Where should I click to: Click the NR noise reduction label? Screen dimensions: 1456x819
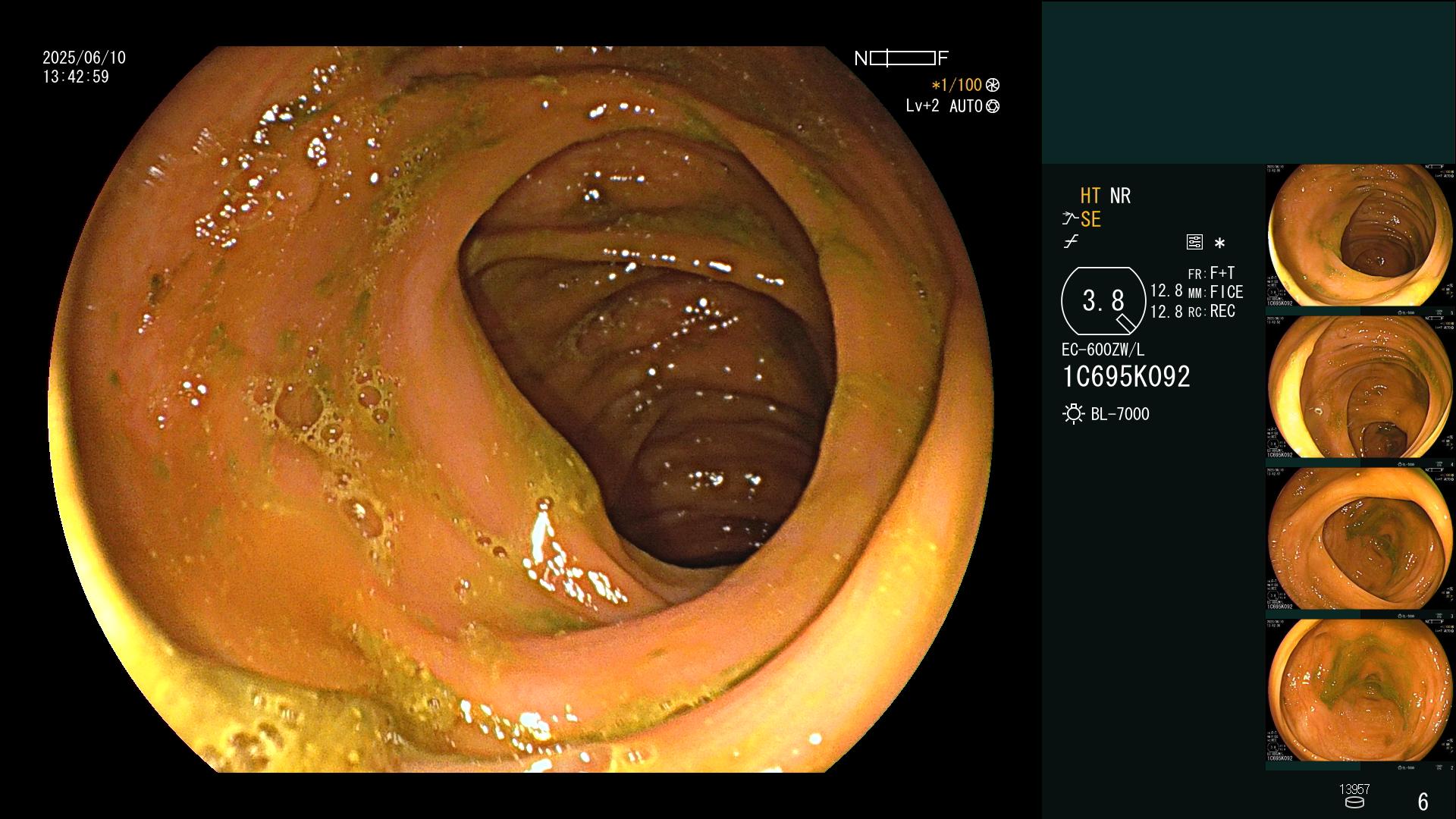pos(1120,196)
